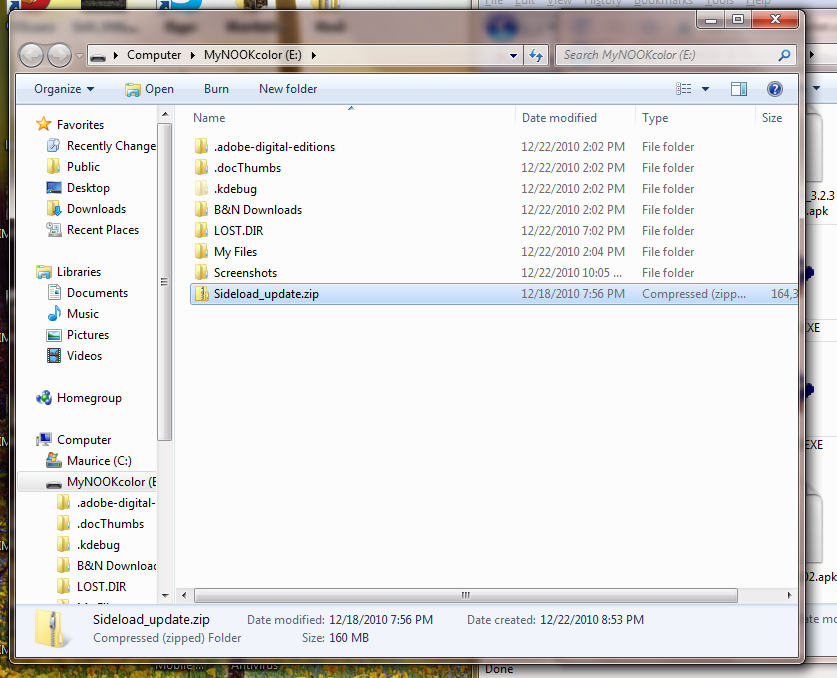Select the B&N Downloads folder icon
This screenshot has width=837, height=678.
coord(201,210)
